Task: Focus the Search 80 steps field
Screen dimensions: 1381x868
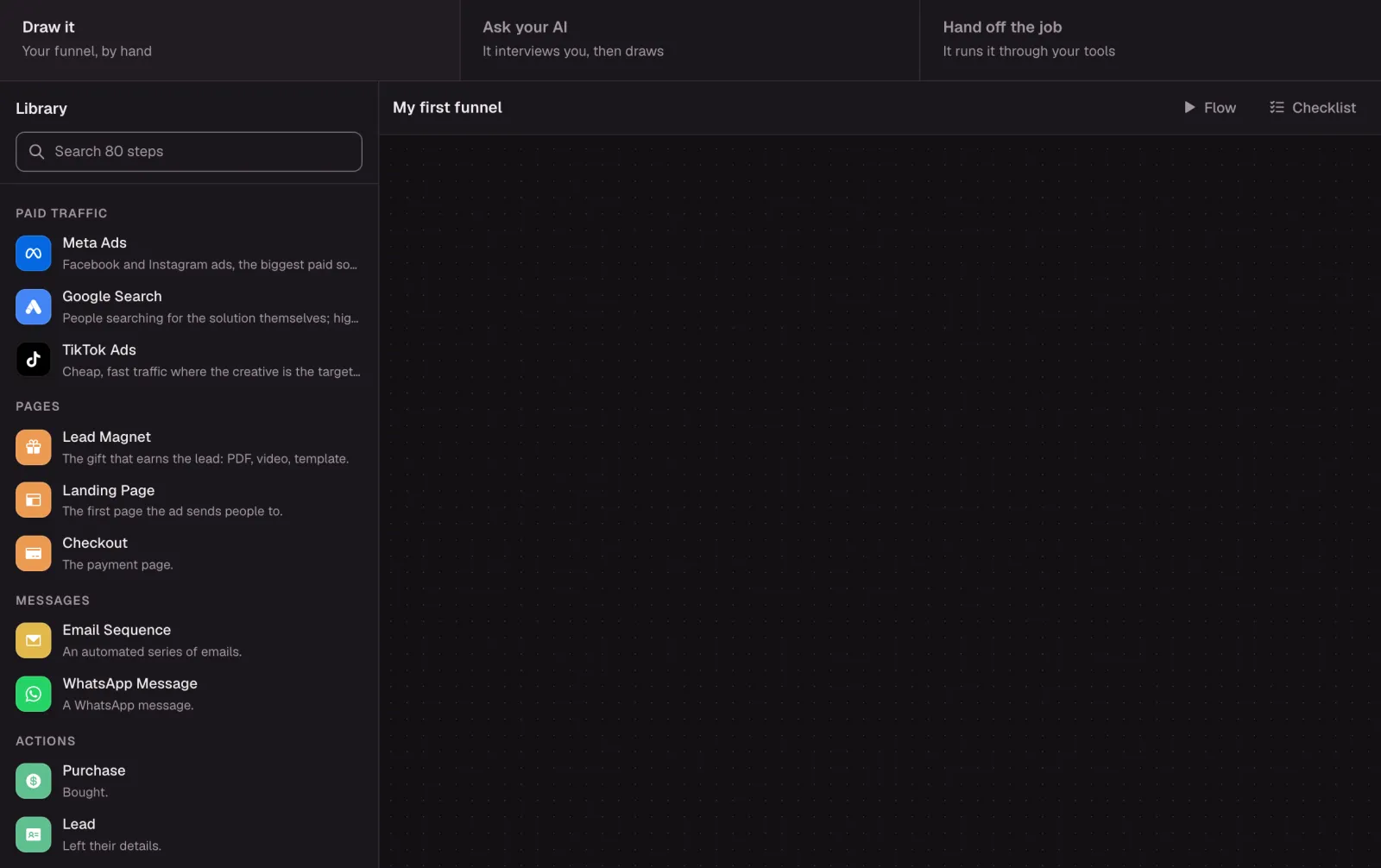Action: tap(189, 152)
